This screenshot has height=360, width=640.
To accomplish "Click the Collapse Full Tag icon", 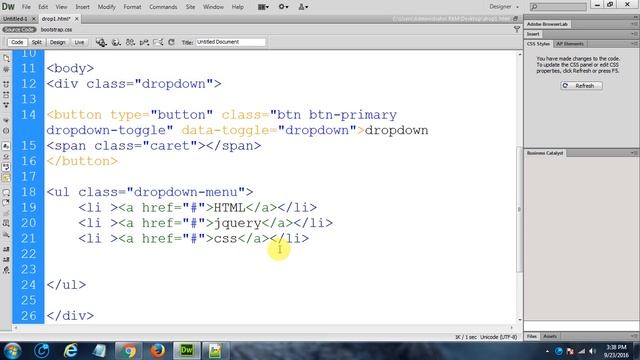I will pyautogui.click(x=6, y=84).
